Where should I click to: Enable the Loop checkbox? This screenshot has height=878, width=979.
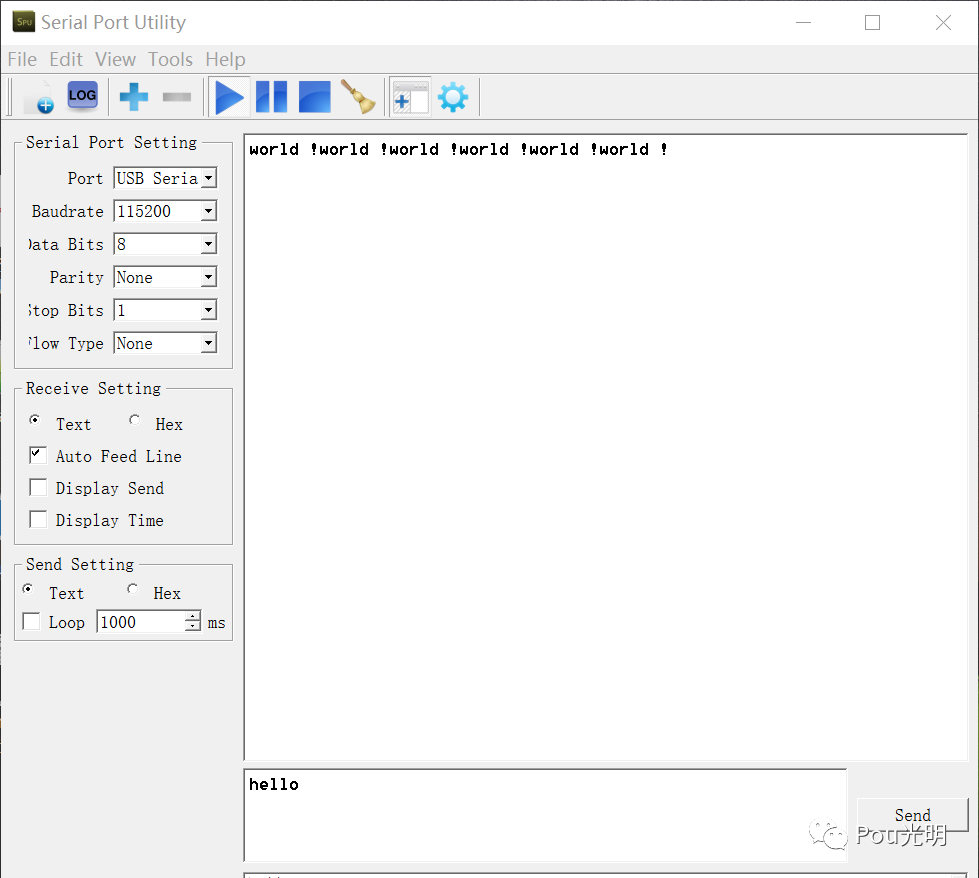pos(31,621)
